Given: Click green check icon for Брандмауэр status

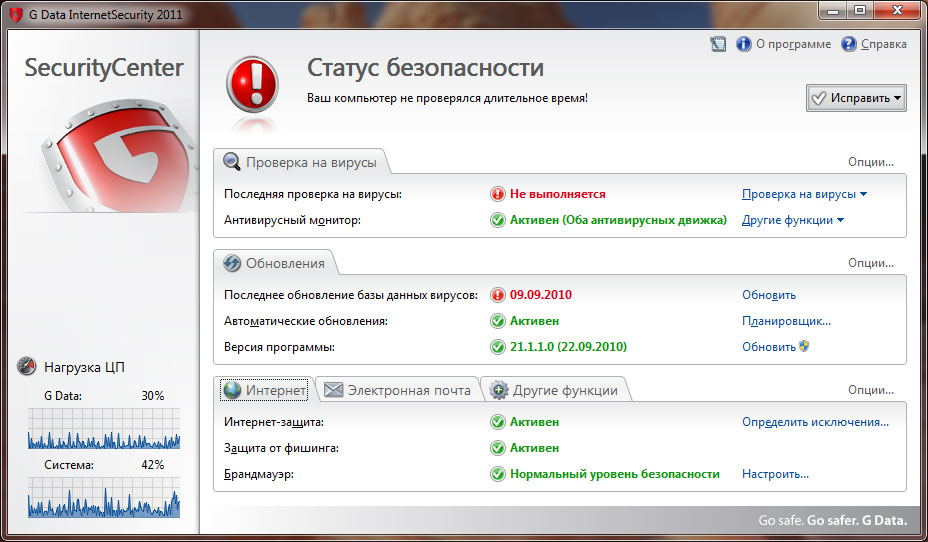Looking at the screenshot, I should pyautogui.click(x=498, y=474).
